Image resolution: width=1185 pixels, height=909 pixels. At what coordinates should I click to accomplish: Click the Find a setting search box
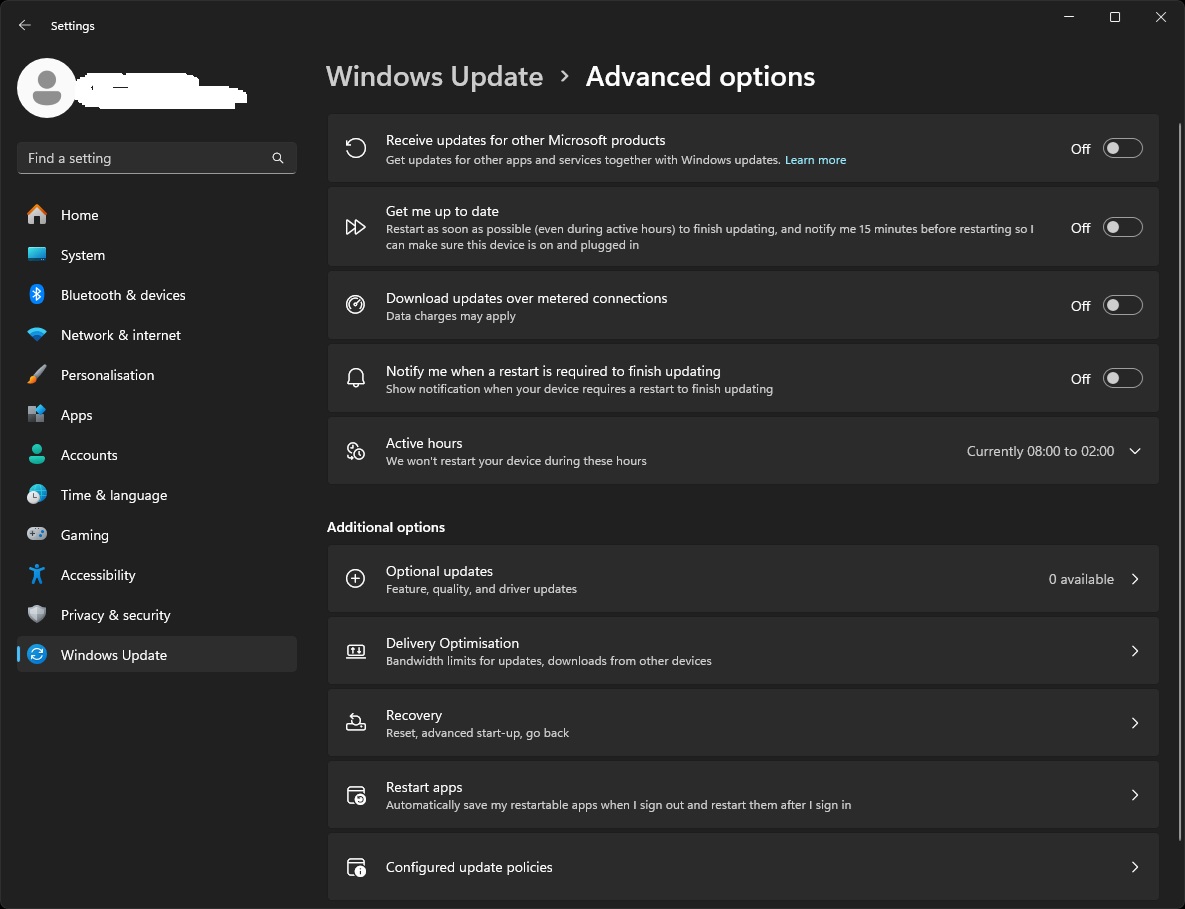pos(156,158)
